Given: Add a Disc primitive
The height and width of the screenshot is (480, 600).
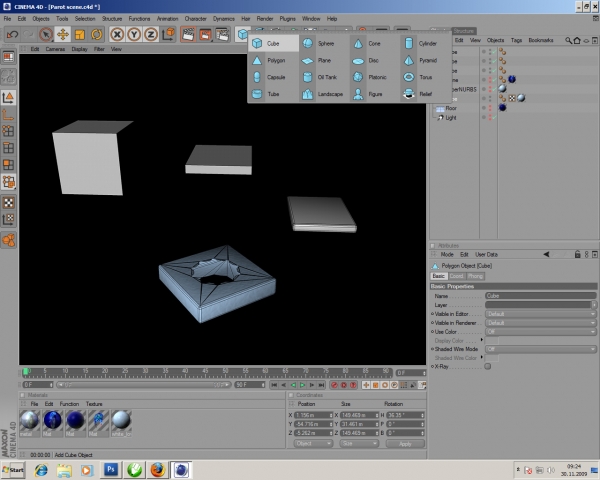Looking at the screenshot, I should pos(374,60).
